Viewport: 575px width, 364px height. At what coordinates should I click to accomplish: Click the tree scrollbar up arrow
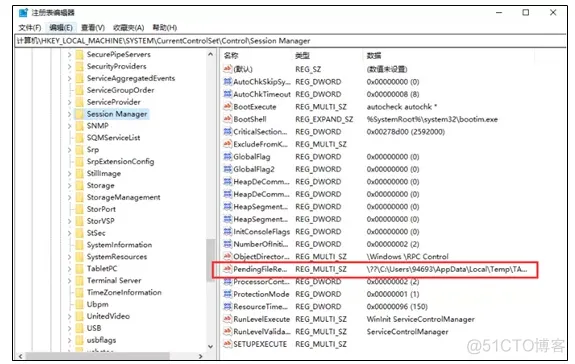point(210,55)
